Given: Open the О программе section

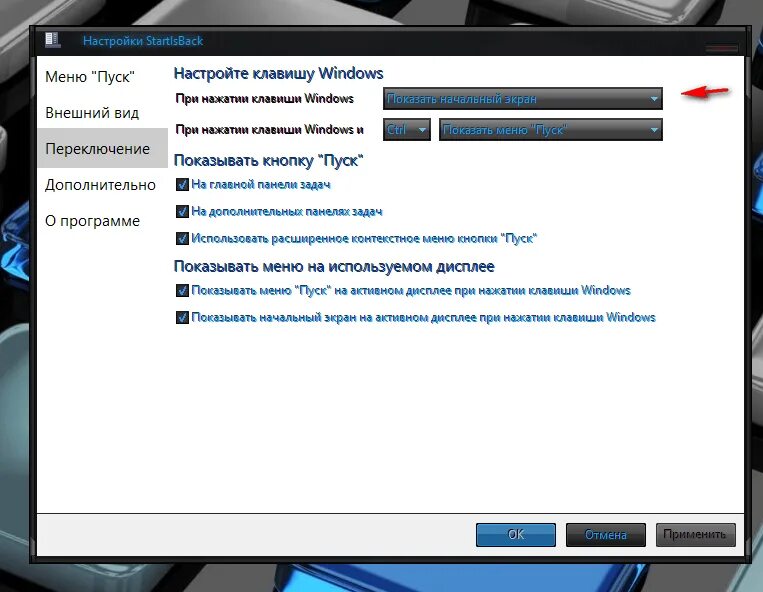Looking at the screenshot, I should pyautogui.click(x=92, y=221).
